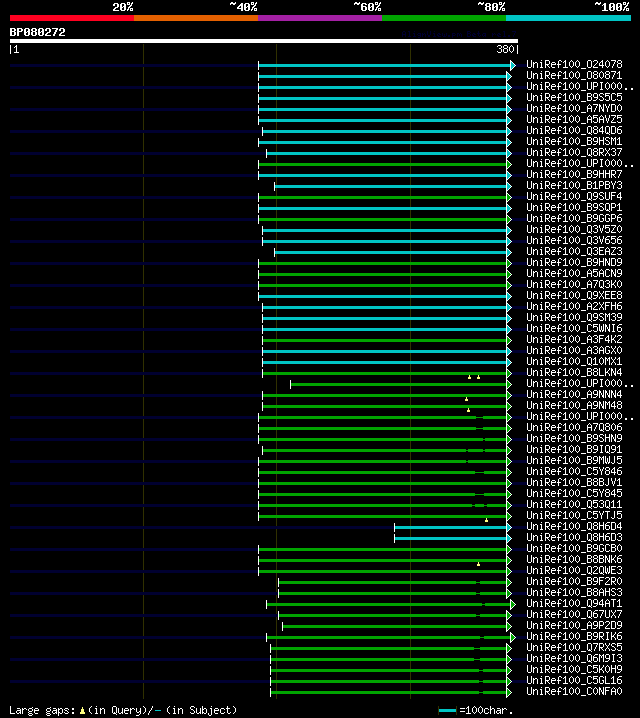The width and height of the screenshot is (640, 718).
Task: Click the orange ~40% identity legend segment
Action: [x=196, y=18]
